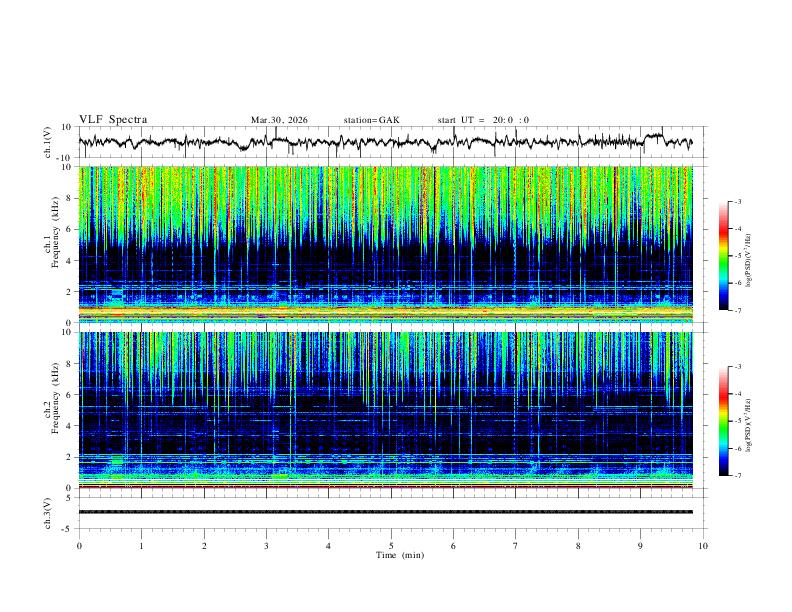
Task: Click the "ch.3(V)" axis label
Action: [x=48, y=514]
